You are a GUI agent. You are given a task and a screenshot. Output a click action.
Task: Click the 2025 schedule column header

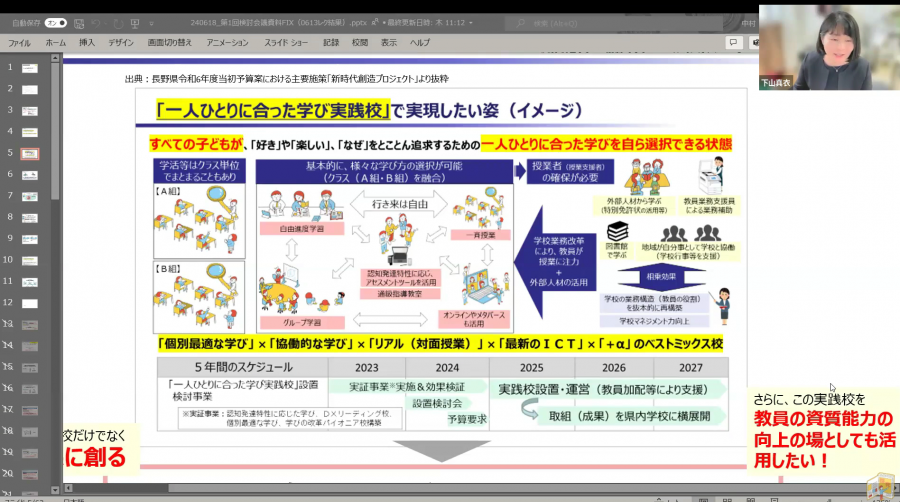[x=532, y=368]
